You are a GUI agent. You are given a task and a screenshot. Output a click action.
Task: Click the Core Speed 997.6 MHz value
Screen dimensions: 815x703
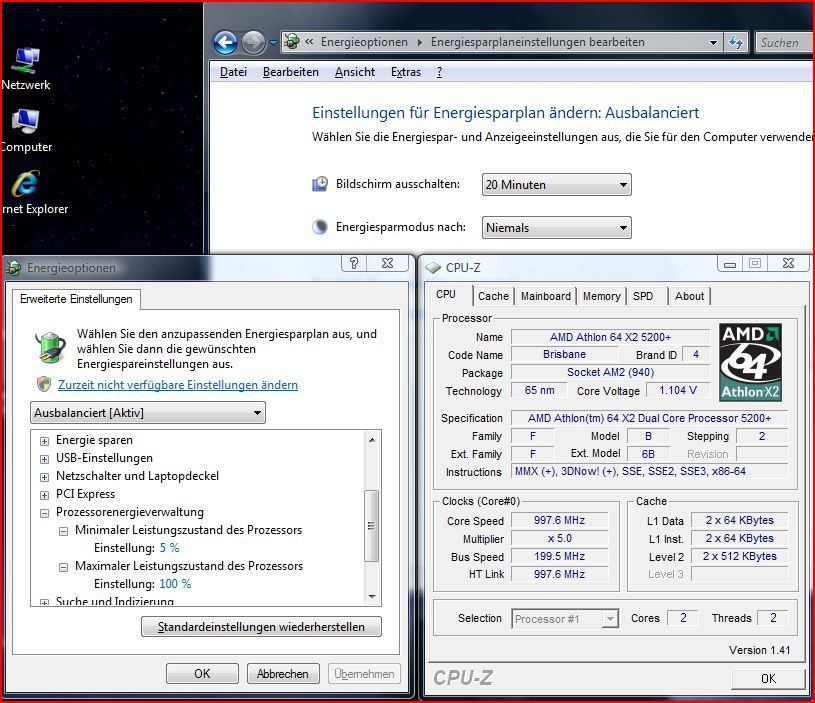pyautogui.click(x=559, y=520)
